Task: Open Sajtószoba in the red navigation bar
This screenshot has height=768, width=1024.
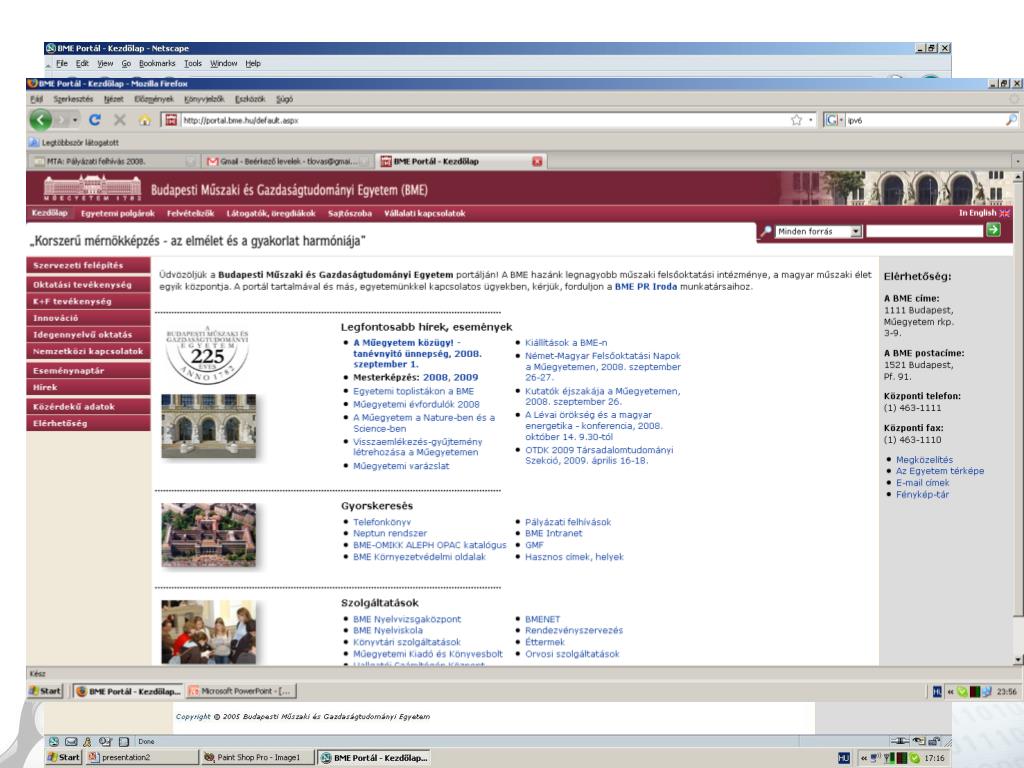Action: pyautogui.click(x=349, y=214)
